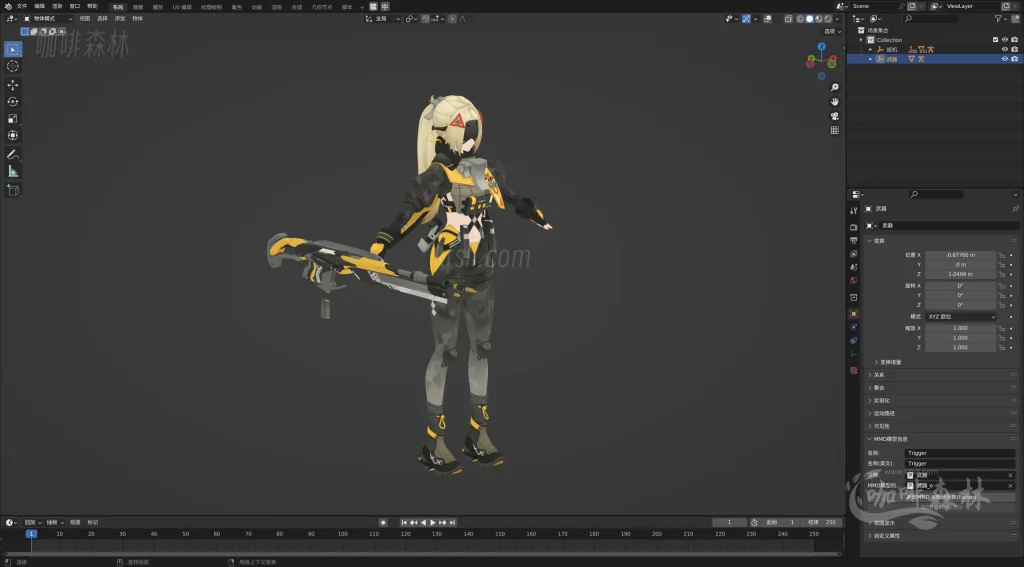
Task: Toggle eye icon on selected 武器 outliner row
Action: coord(1005,59)
